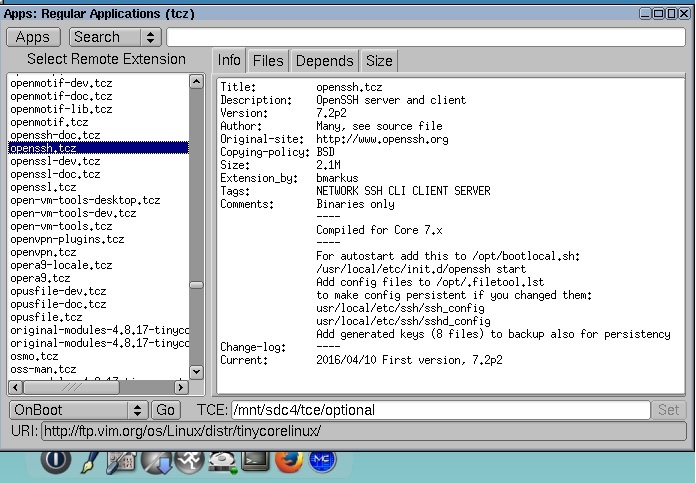Click the Apps menu button
Viewport: 696px width, 483px height.
pyautogui.click(x=33, y=37)
